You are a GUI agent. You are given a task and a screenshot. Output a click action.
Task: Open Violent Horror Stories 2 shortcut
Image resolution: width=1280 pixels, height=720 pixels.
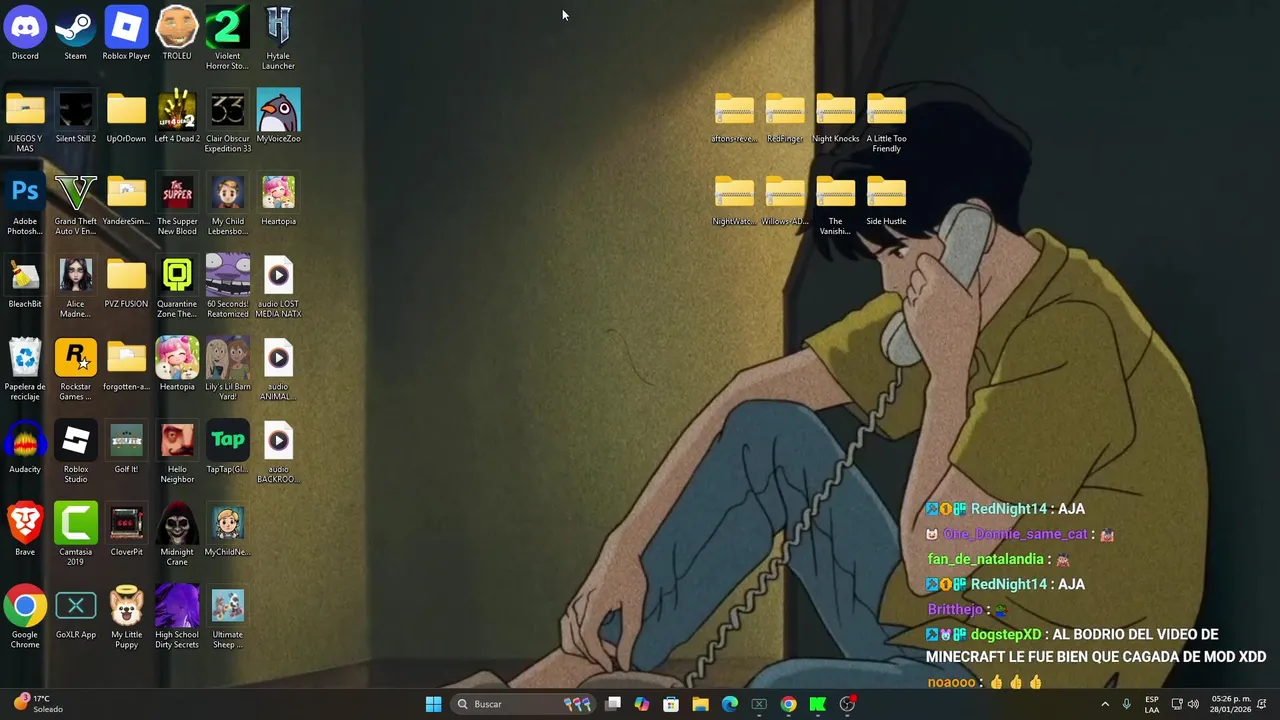(x=227, y=38)
